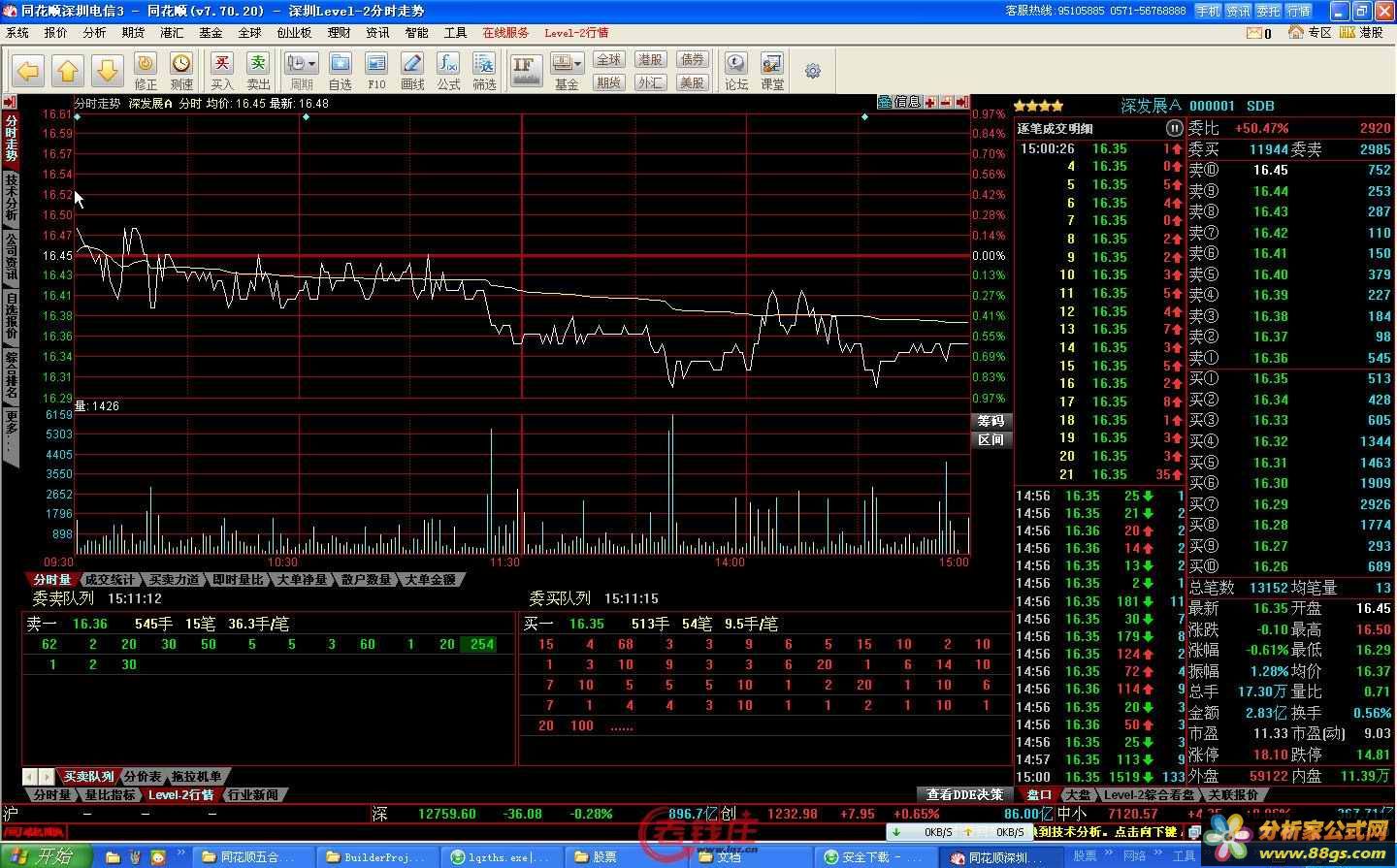The image size is (1397, 868).
Task: Select the 画线 draw line tool
Action: click(x=412, y=71)
